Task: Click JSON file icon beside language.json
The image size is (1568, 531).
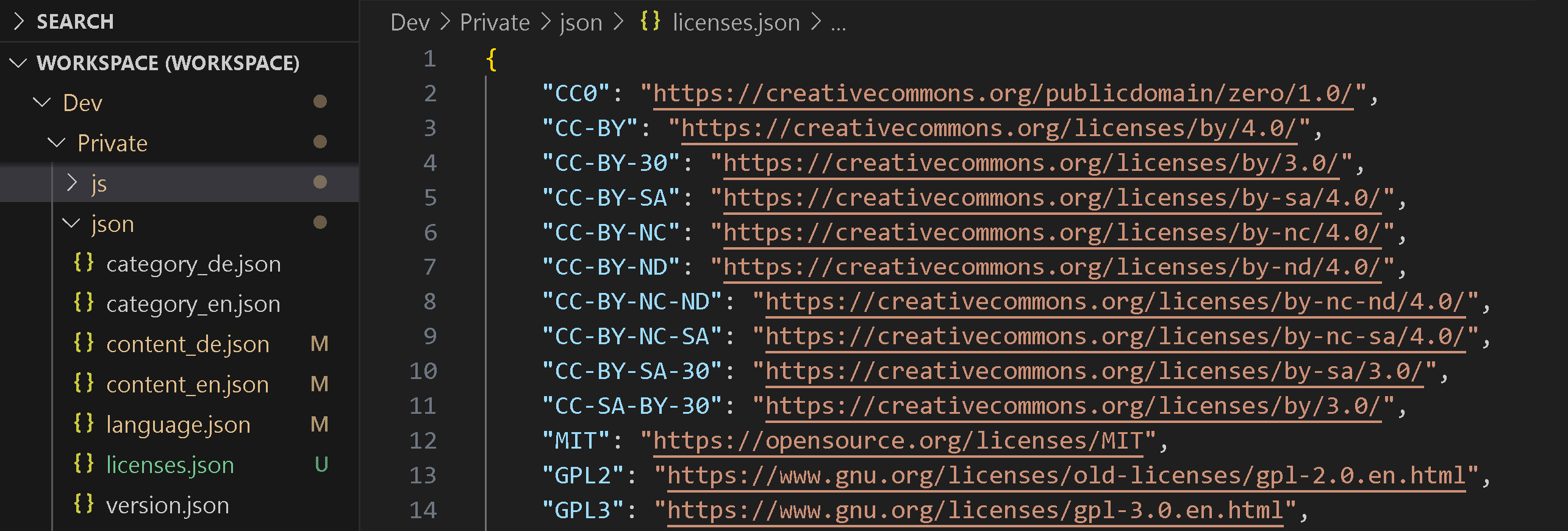Action: (x=84, y=424)
